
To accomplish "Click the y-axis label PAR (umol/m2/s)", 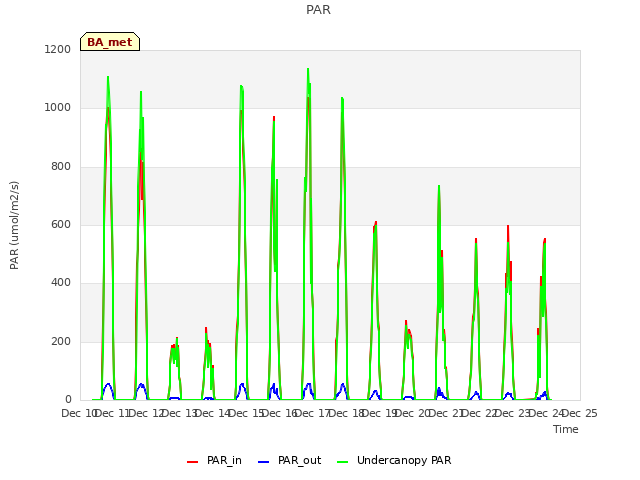I will point(14,225).
